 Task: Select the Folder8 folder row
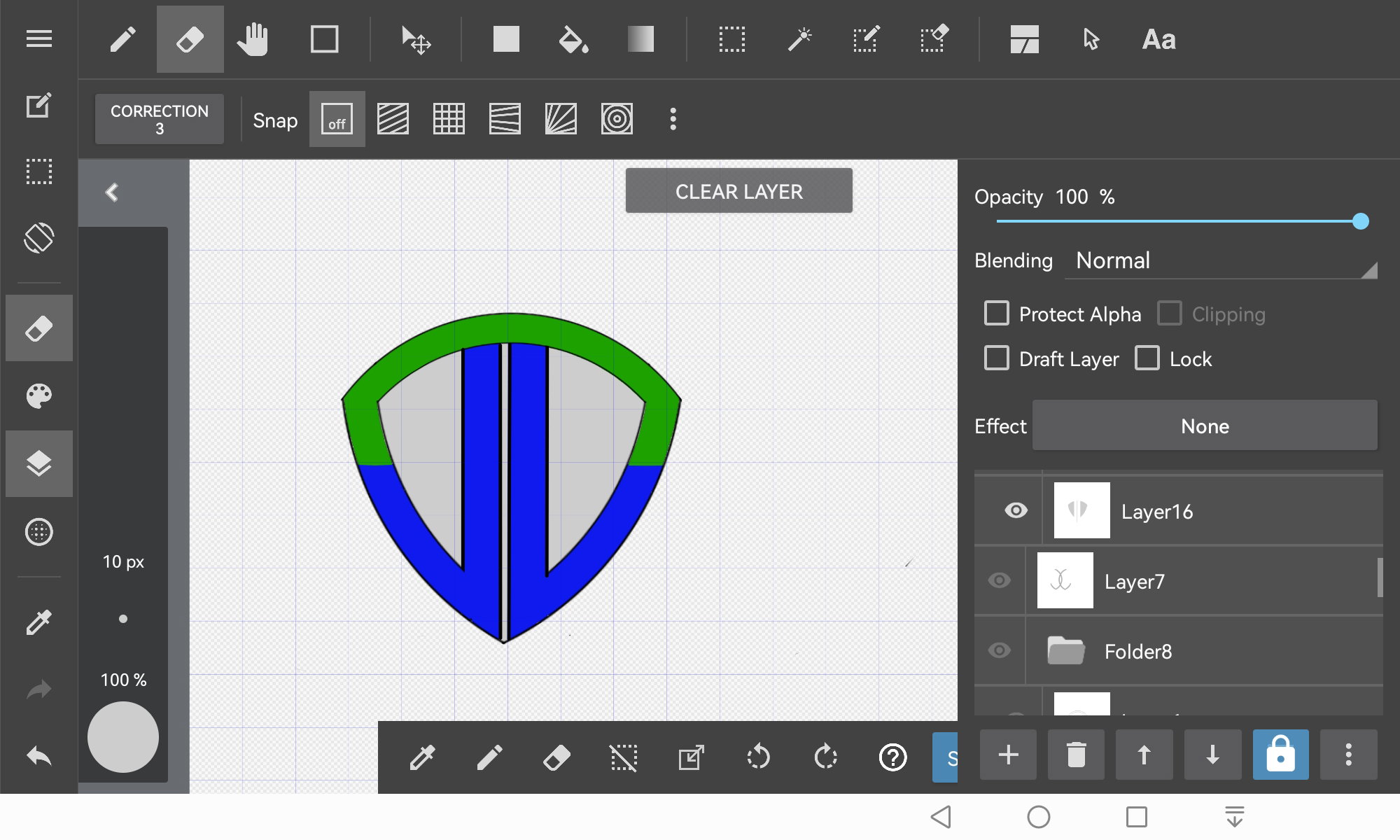[x=1179, y=650]
